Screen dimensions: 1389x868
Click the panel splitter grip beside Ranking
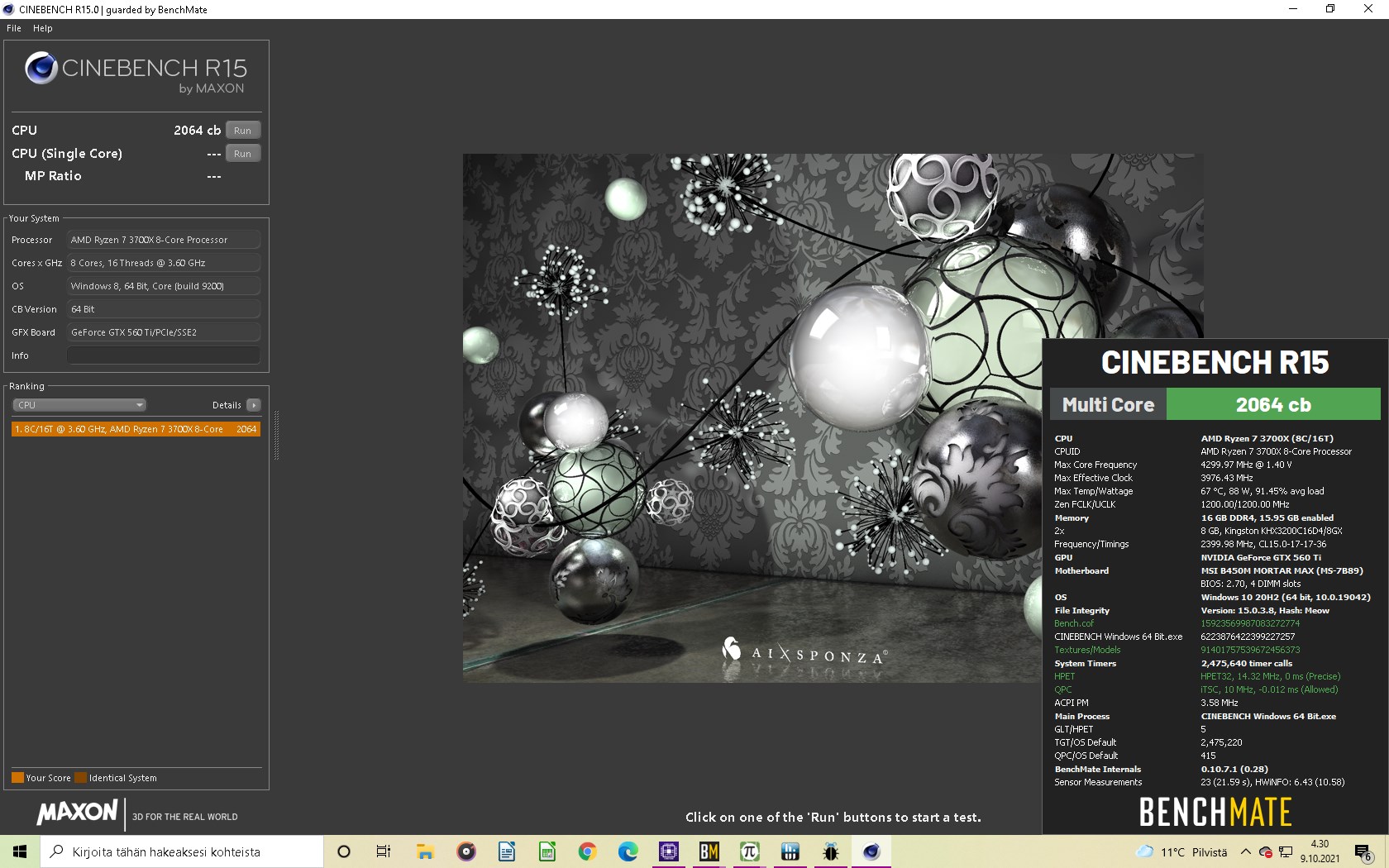pos(276,435)
